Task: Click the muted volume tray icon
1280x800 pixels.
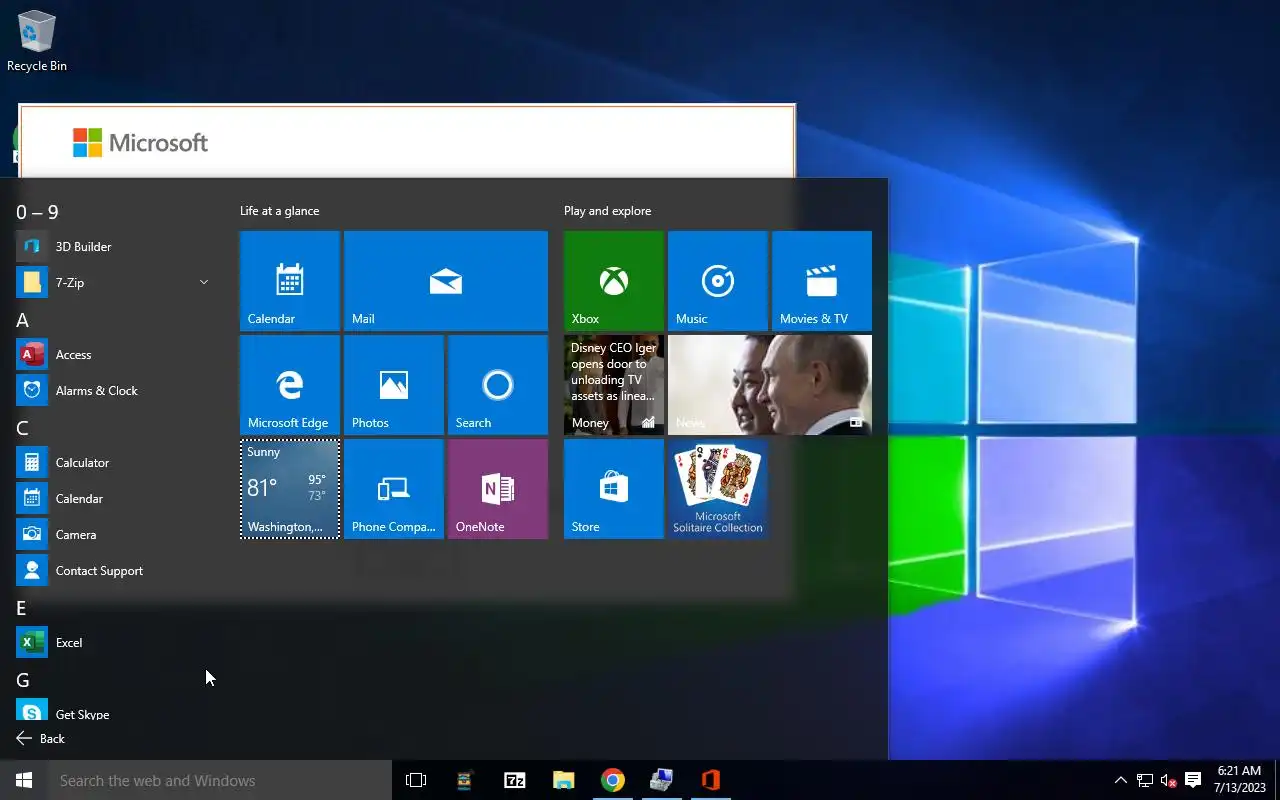Action: click(1168, 780)
